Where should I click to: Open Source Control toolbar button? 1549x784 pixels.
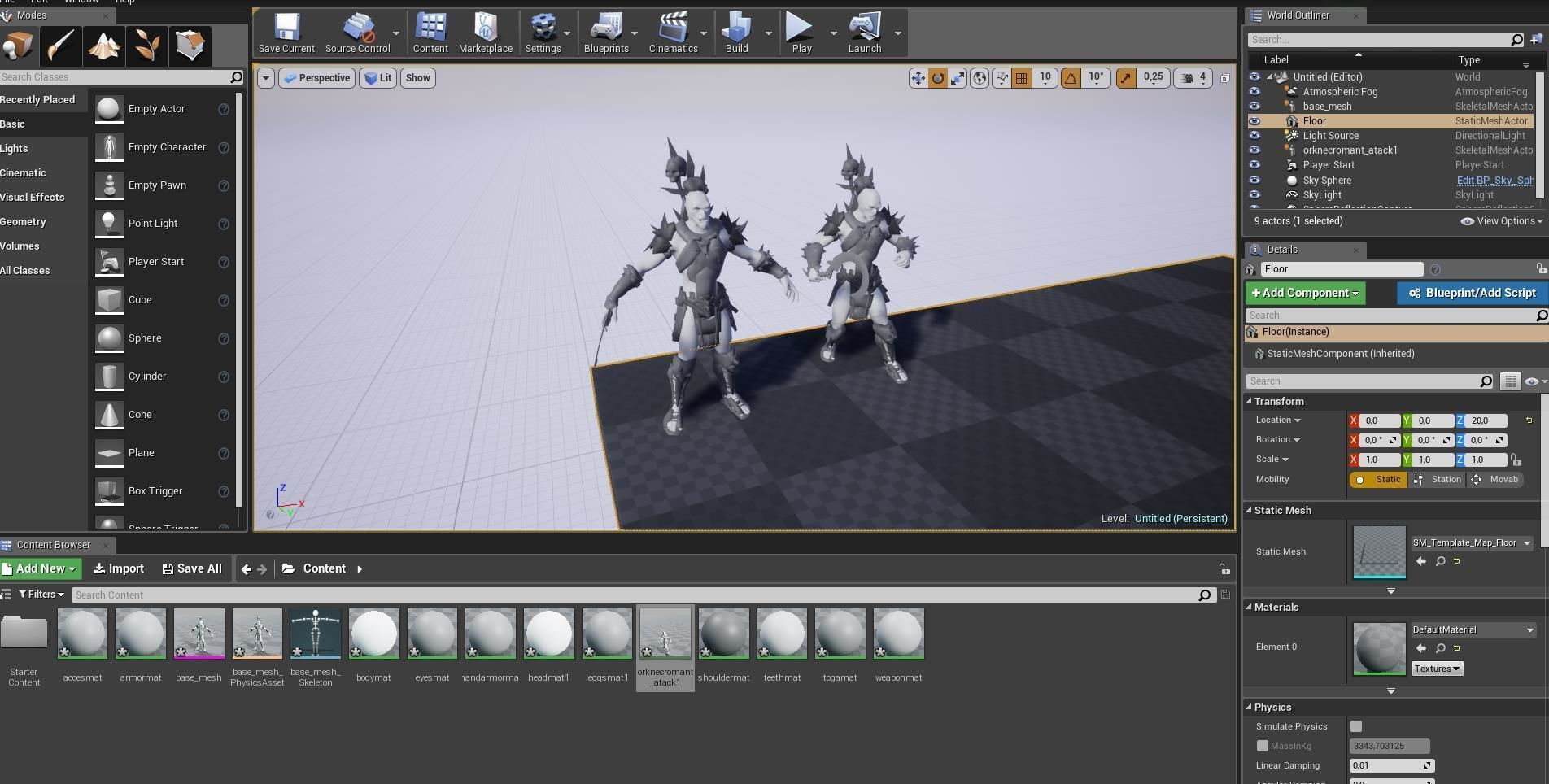357,33
